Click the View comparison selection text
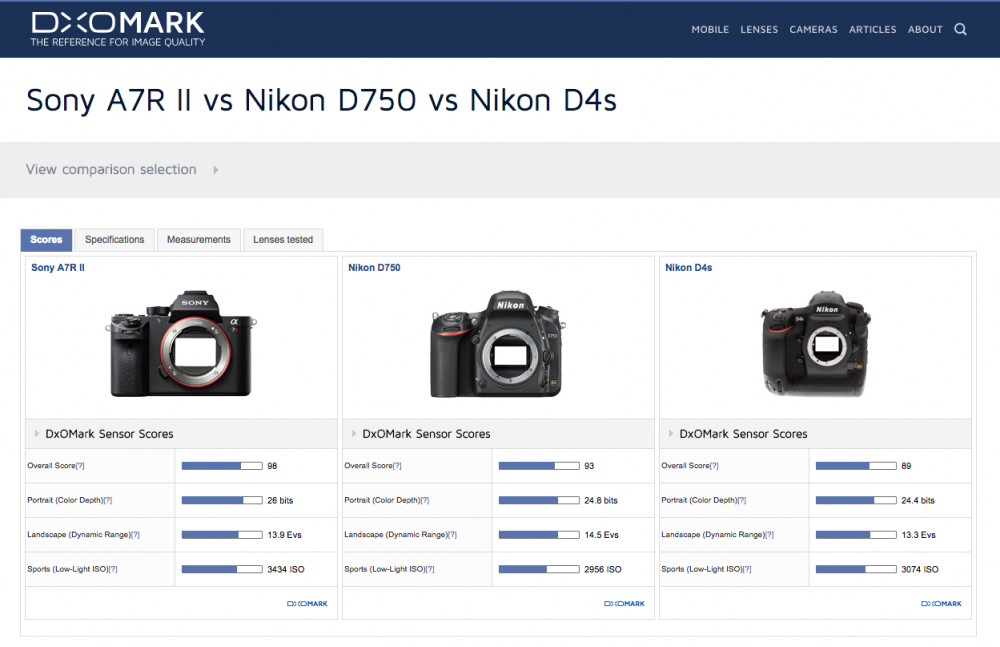 click(x=111, y=170)
